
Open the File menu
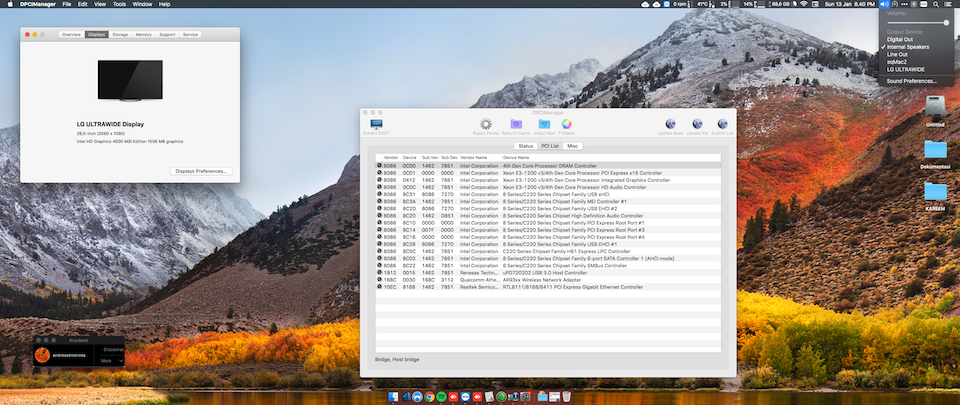pyautogui.click(x=66, y=4)
